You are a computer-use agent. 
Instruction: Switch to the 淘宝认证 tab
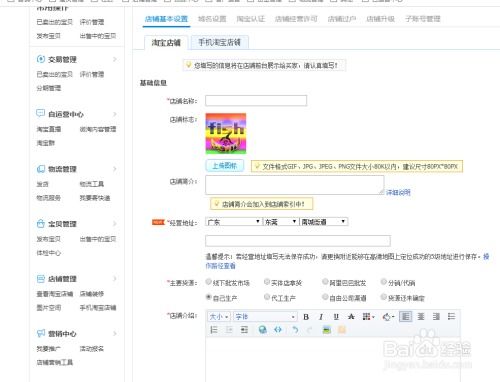coord(251,19)
